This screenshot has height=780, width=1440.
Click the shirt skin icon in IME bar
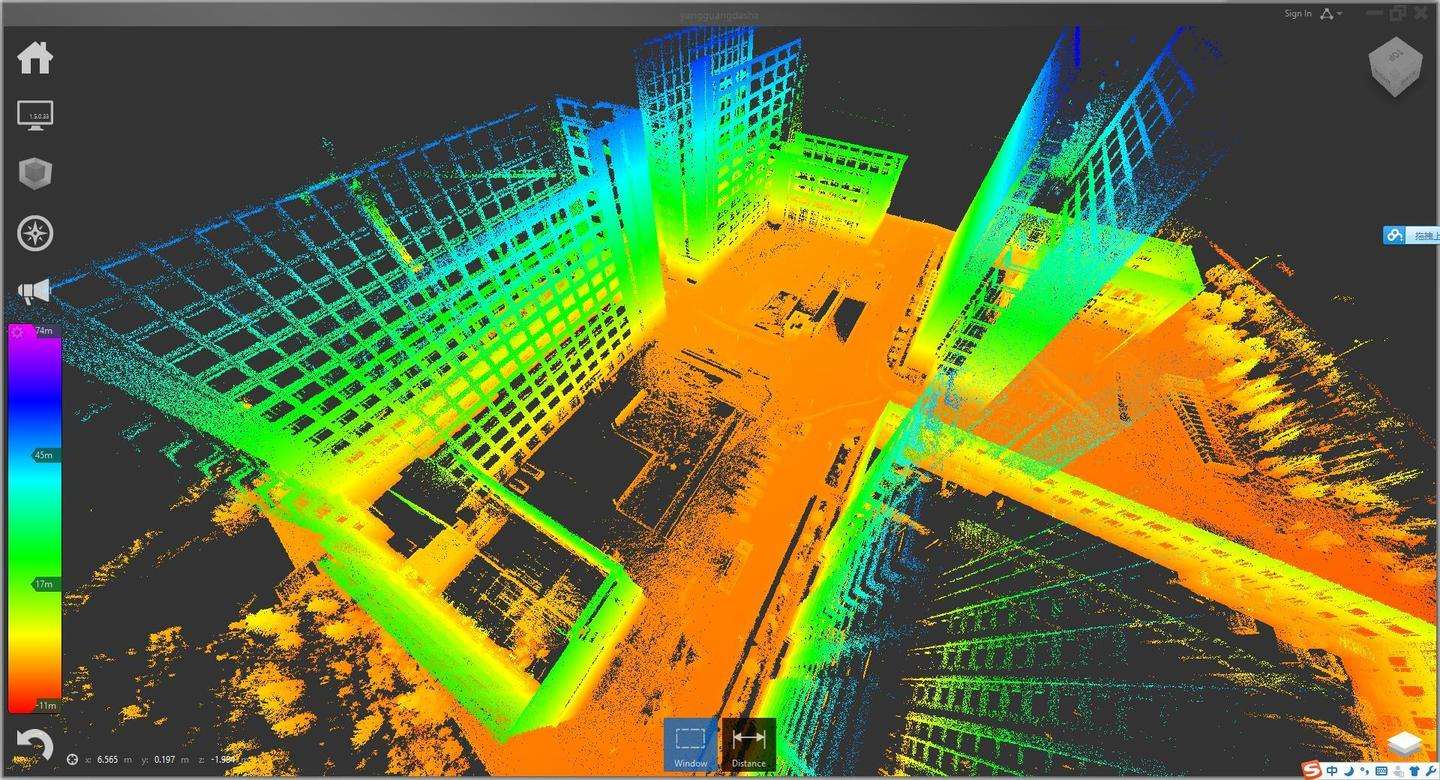pyautogui.click(x=1414, y=771)
